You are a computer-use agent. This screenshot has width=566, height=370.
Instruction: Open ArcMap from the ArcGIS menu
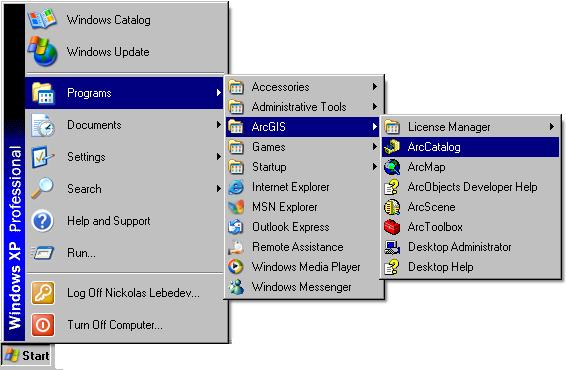coord(470,167)
